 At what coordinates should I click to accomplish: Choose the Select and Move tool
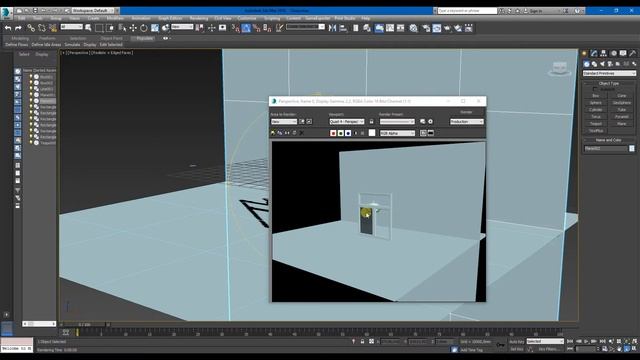(133, 28)
